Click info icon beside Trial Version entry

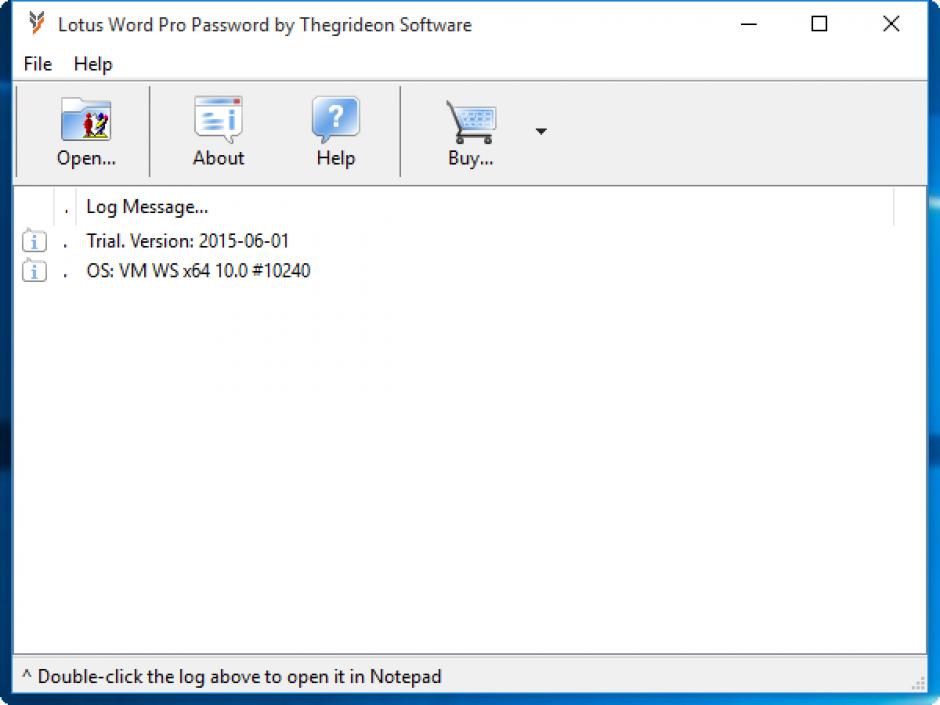point(34,240)
